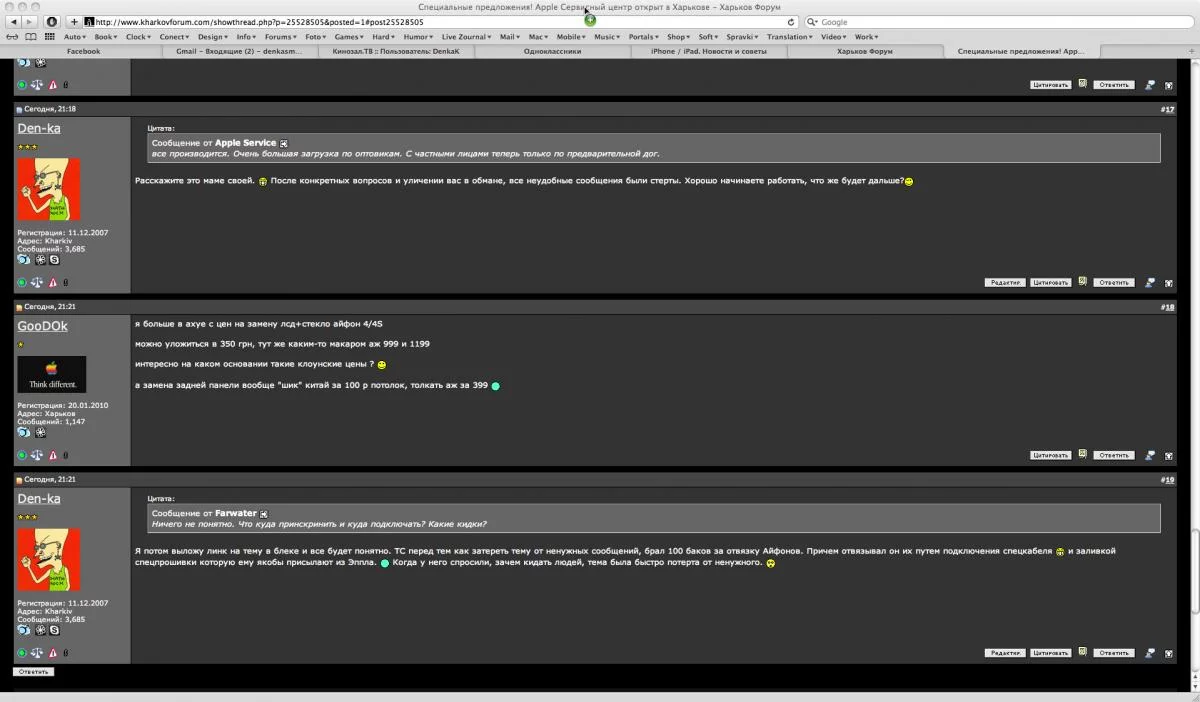This screenshot has height=702, width=1200.
Task: Expand the Translation bookmarks folder
Action: tap(790, 37)
